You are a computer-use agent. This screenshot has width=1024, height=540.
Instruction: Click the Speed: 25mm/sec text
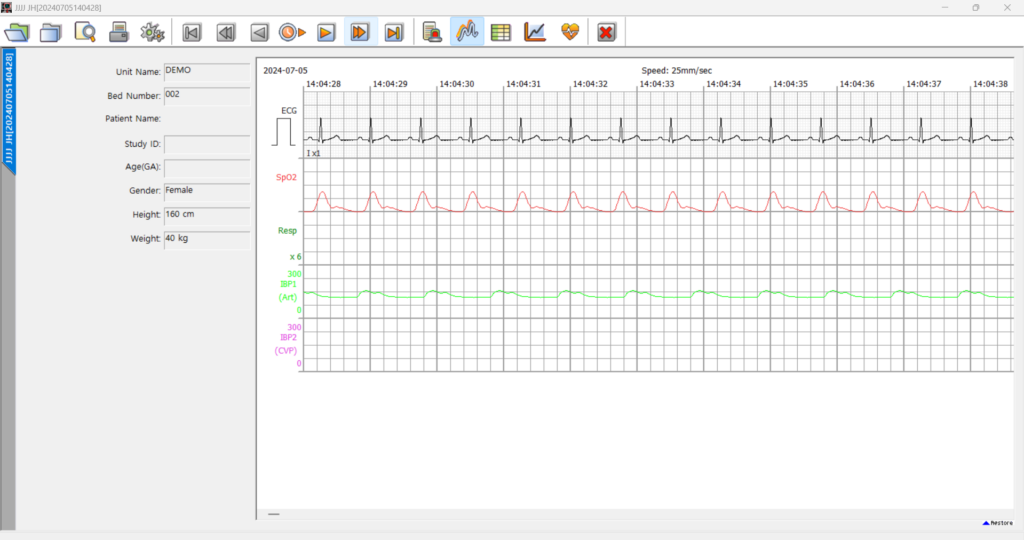tap(677, 71)
